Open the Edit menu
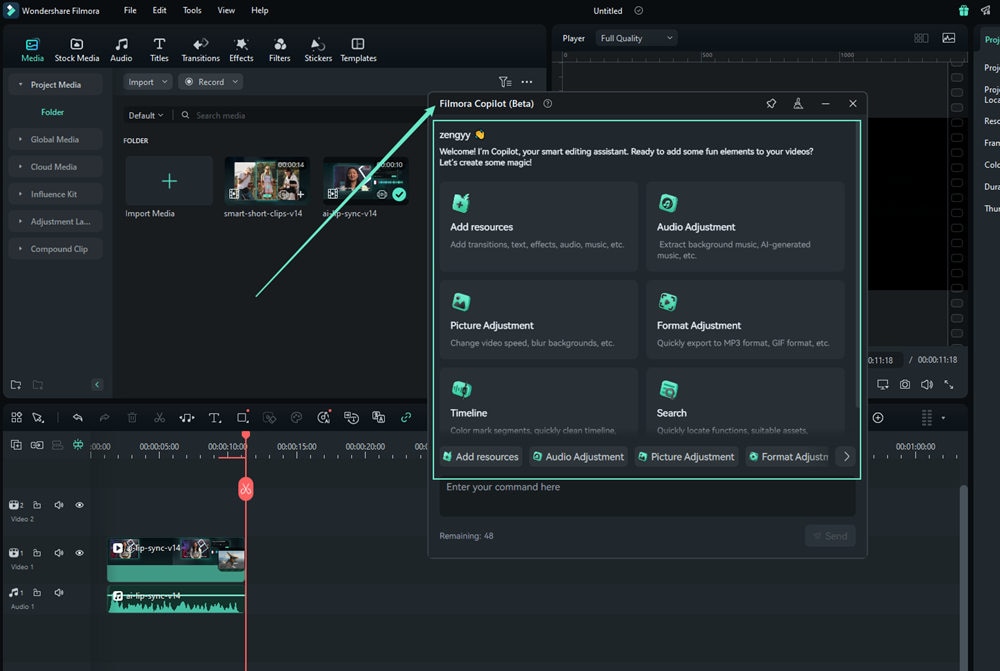This screenshot has height=671, width=1000. [x=159, y=10]
